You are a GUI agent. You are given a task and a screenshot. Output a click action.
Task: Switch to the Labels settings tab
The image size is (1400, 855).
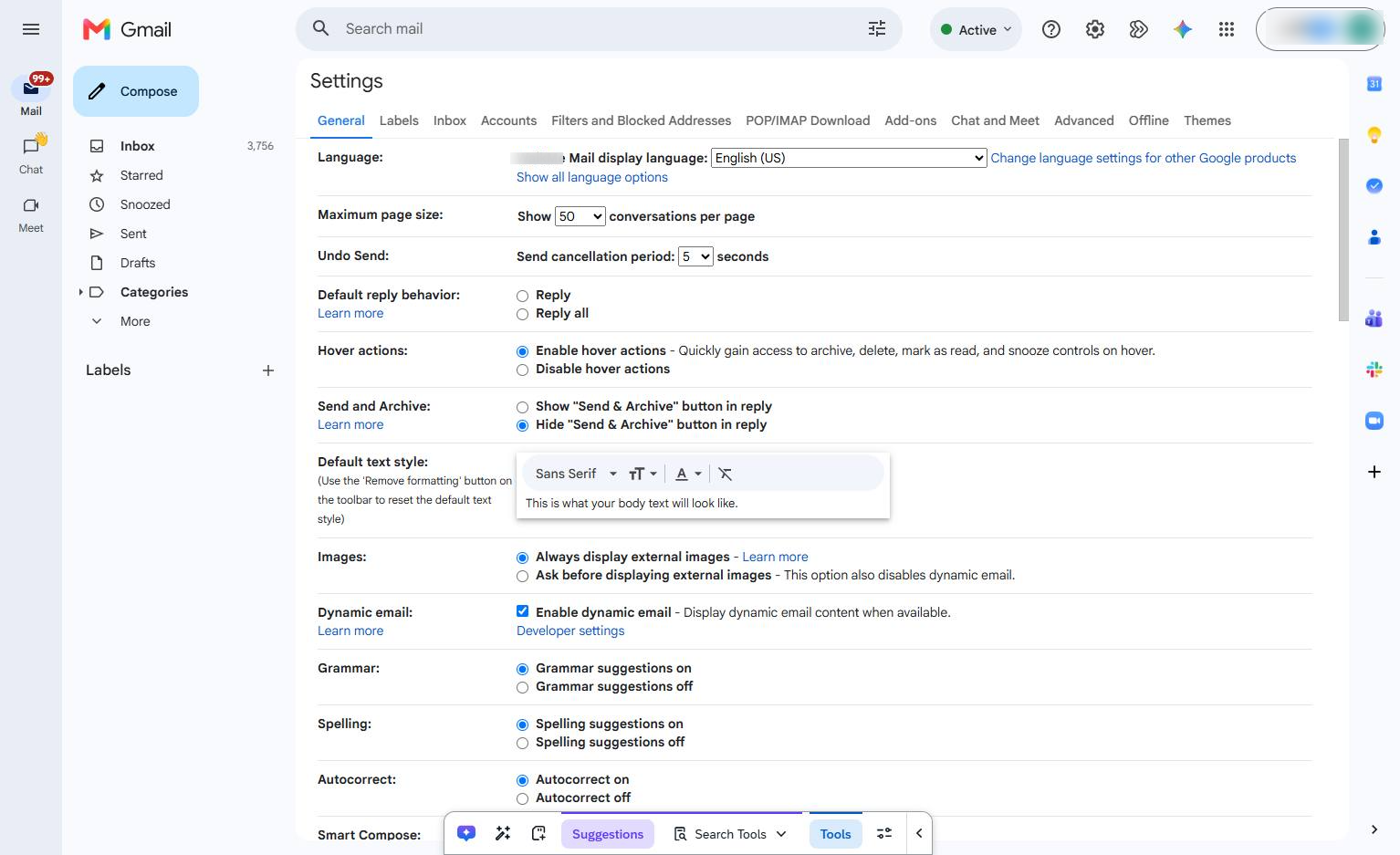pyautogui.click(x=399, y=120)
